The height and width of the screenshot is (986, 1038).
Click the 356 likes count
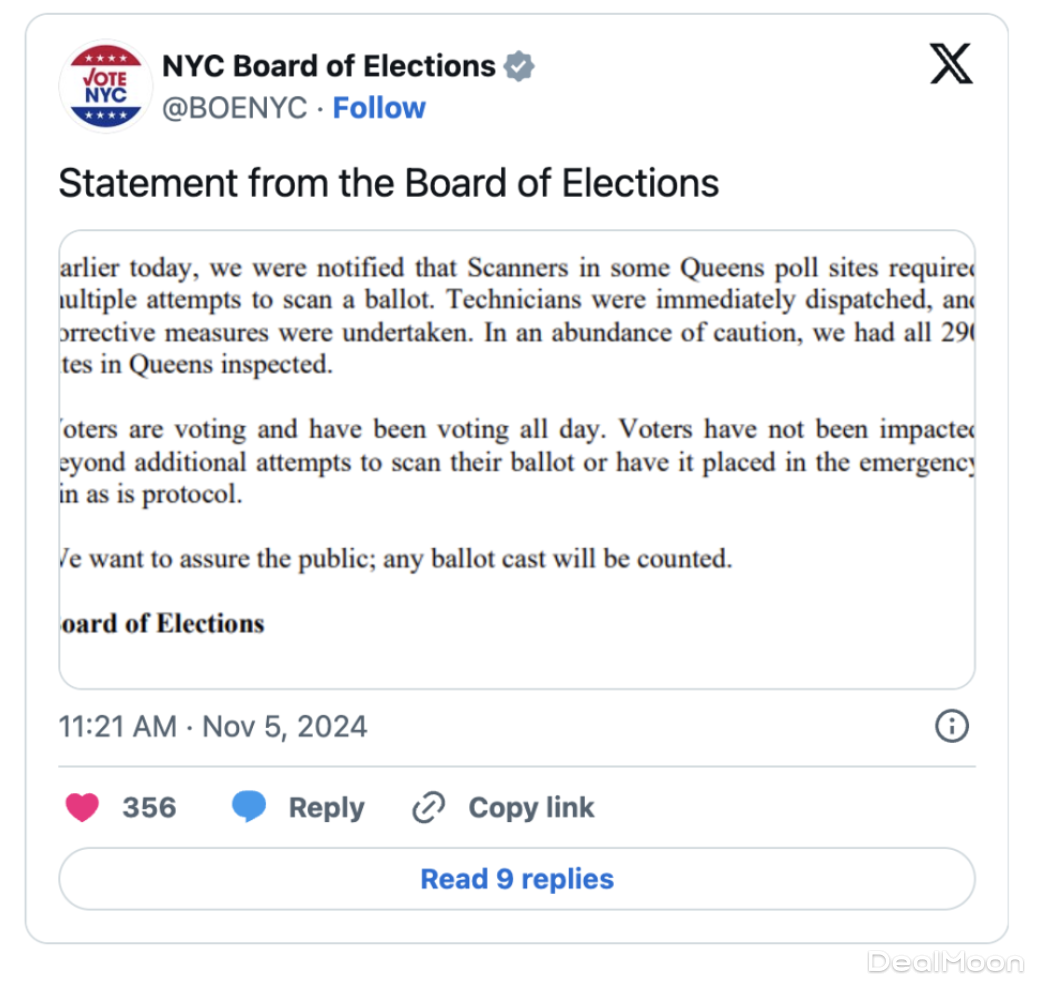coord(149,808)
